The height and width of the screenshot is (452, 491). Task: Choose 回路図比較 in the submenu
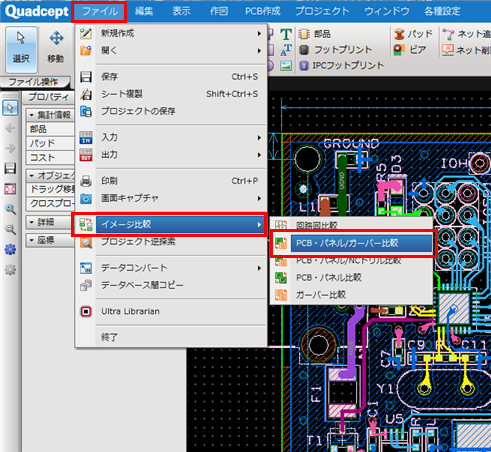(x=352, y=226)
